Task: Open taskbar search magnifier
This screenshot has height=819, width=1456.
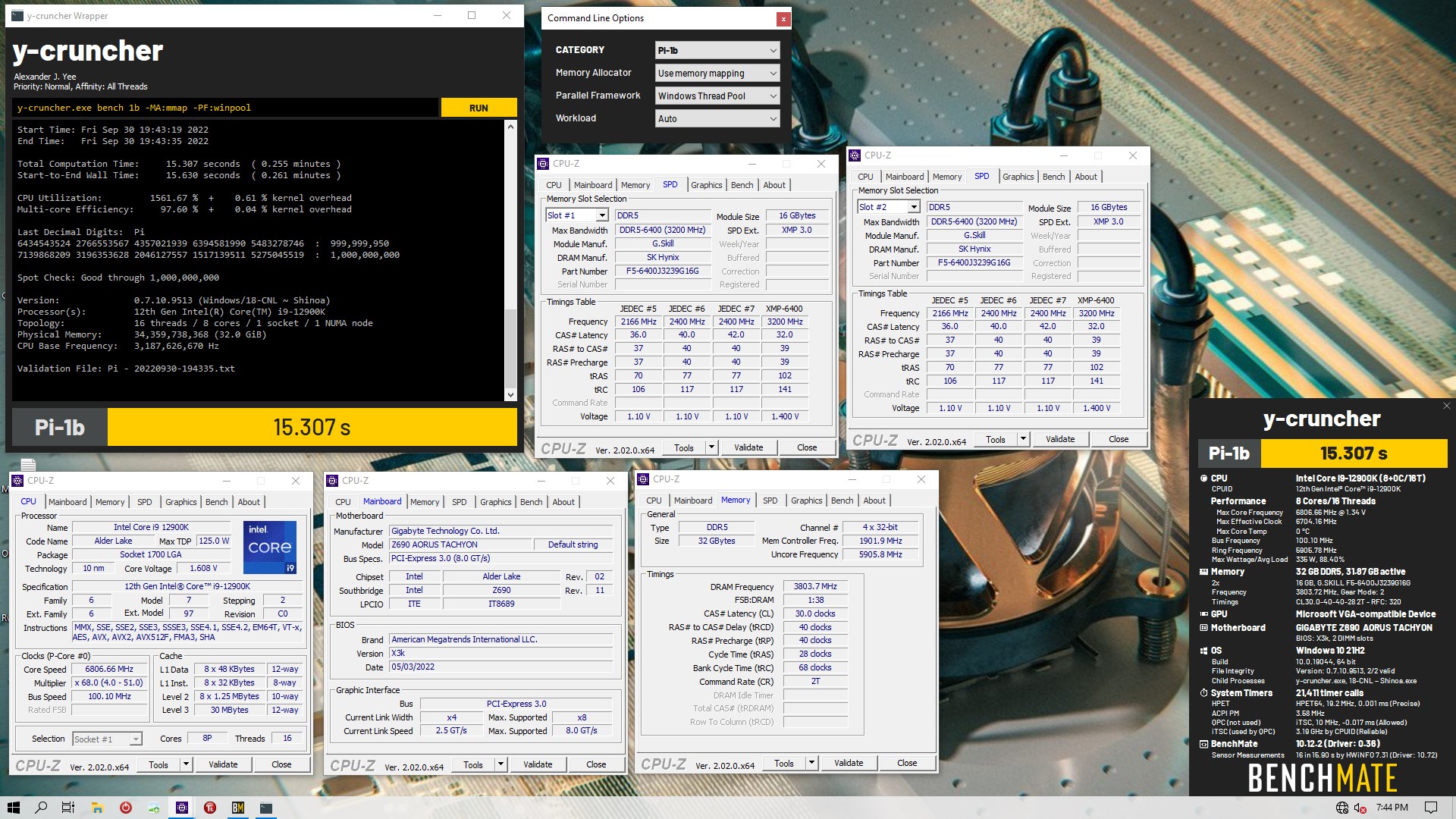Action: click(41, 808)
